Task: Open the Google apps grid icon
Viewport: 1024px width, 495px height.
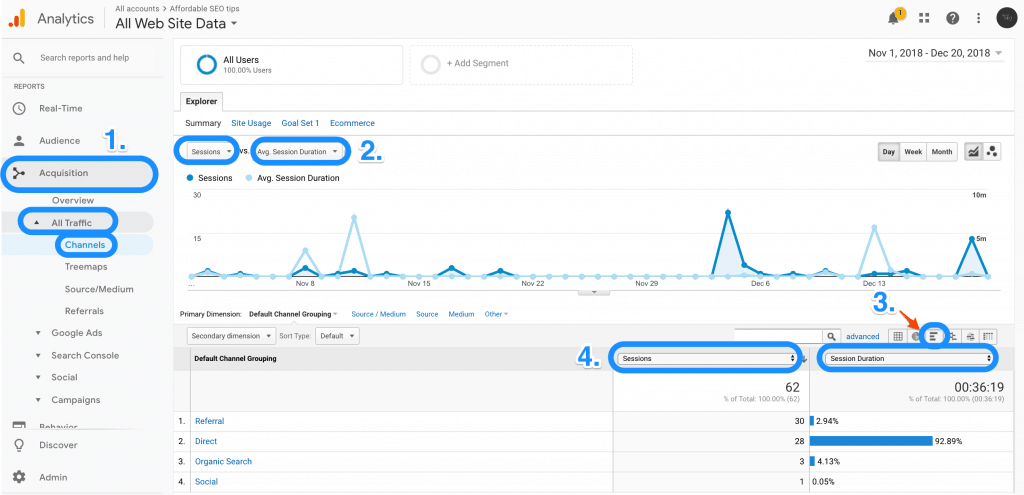Action: coord(923,18)
